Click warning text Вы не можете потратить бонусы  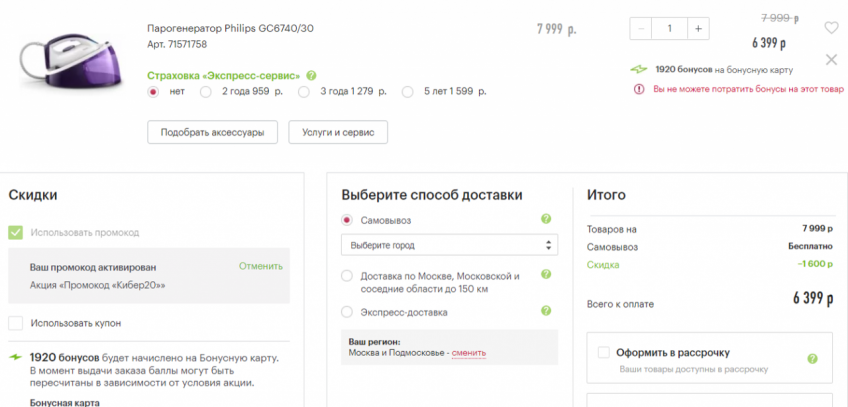[748, 89]
